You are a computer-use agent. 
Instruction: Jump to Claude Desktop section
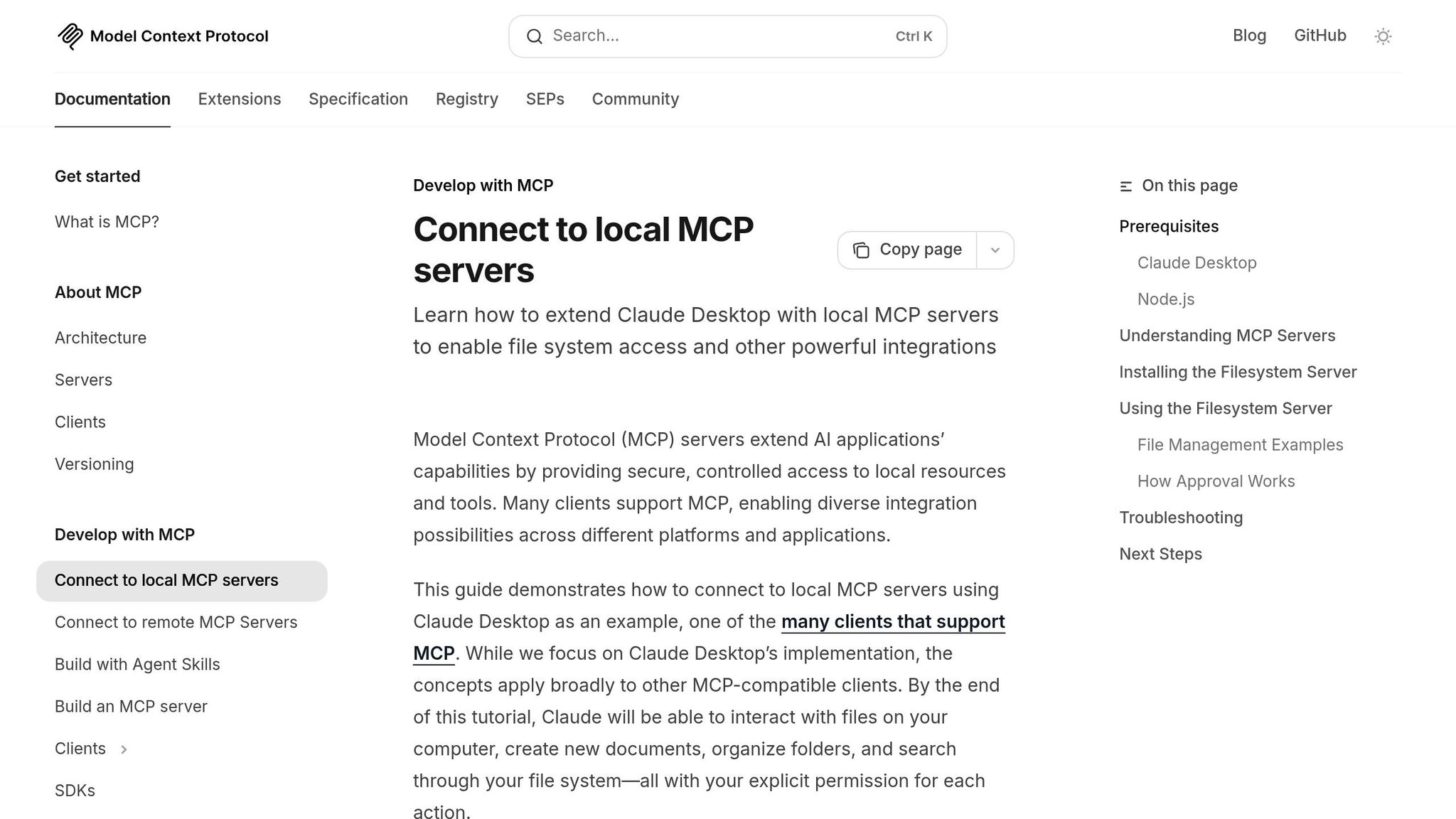click(x=1197, y=263)
